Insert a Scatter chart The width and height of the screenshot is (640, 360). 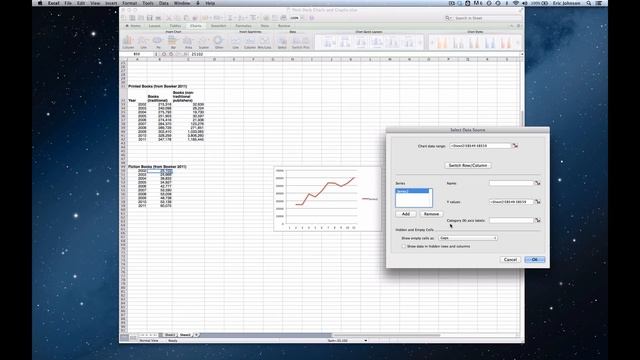click(x=203, y=42)
